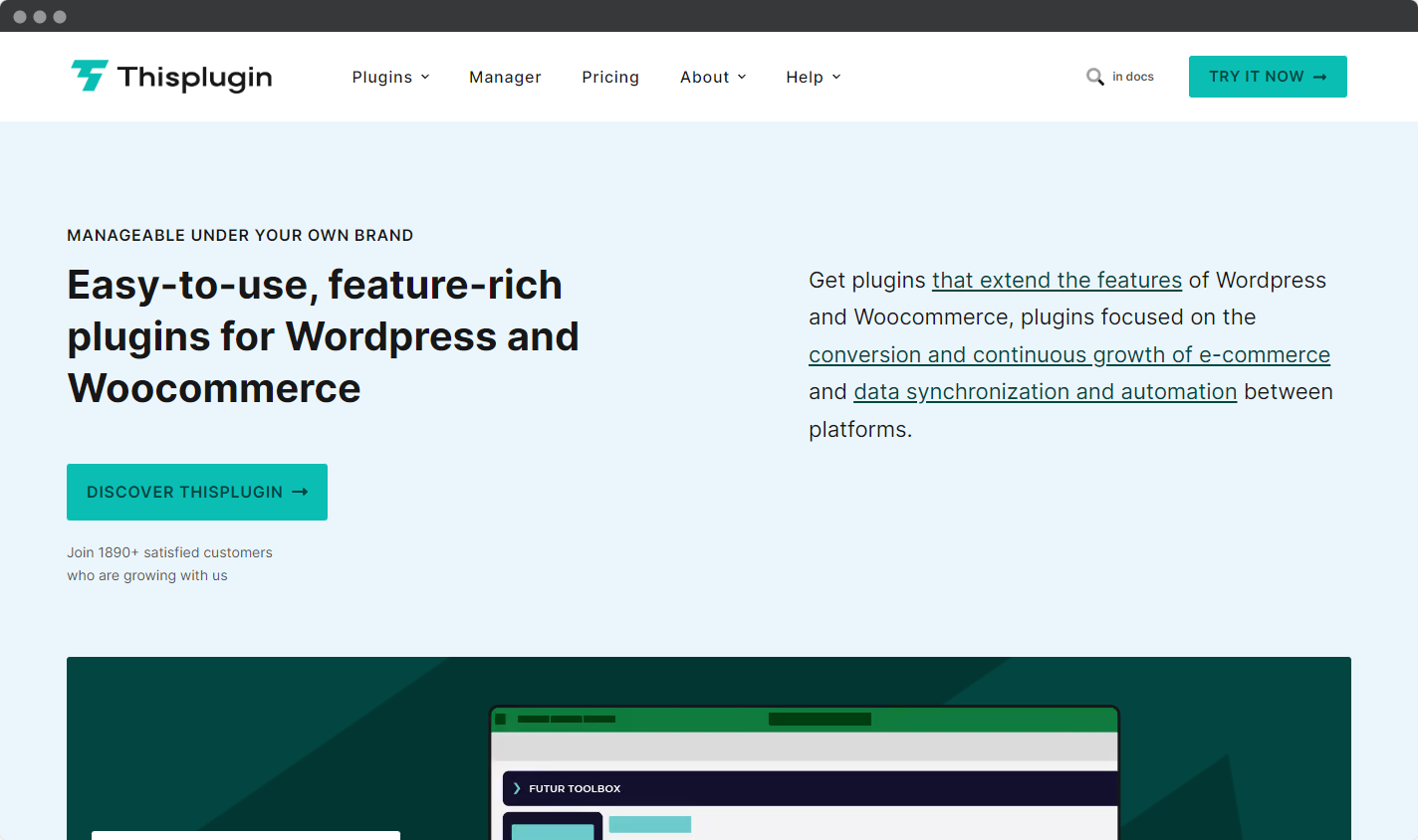
Task: Expand the Help dropdown menu
Action: click(x=814, y=77)
